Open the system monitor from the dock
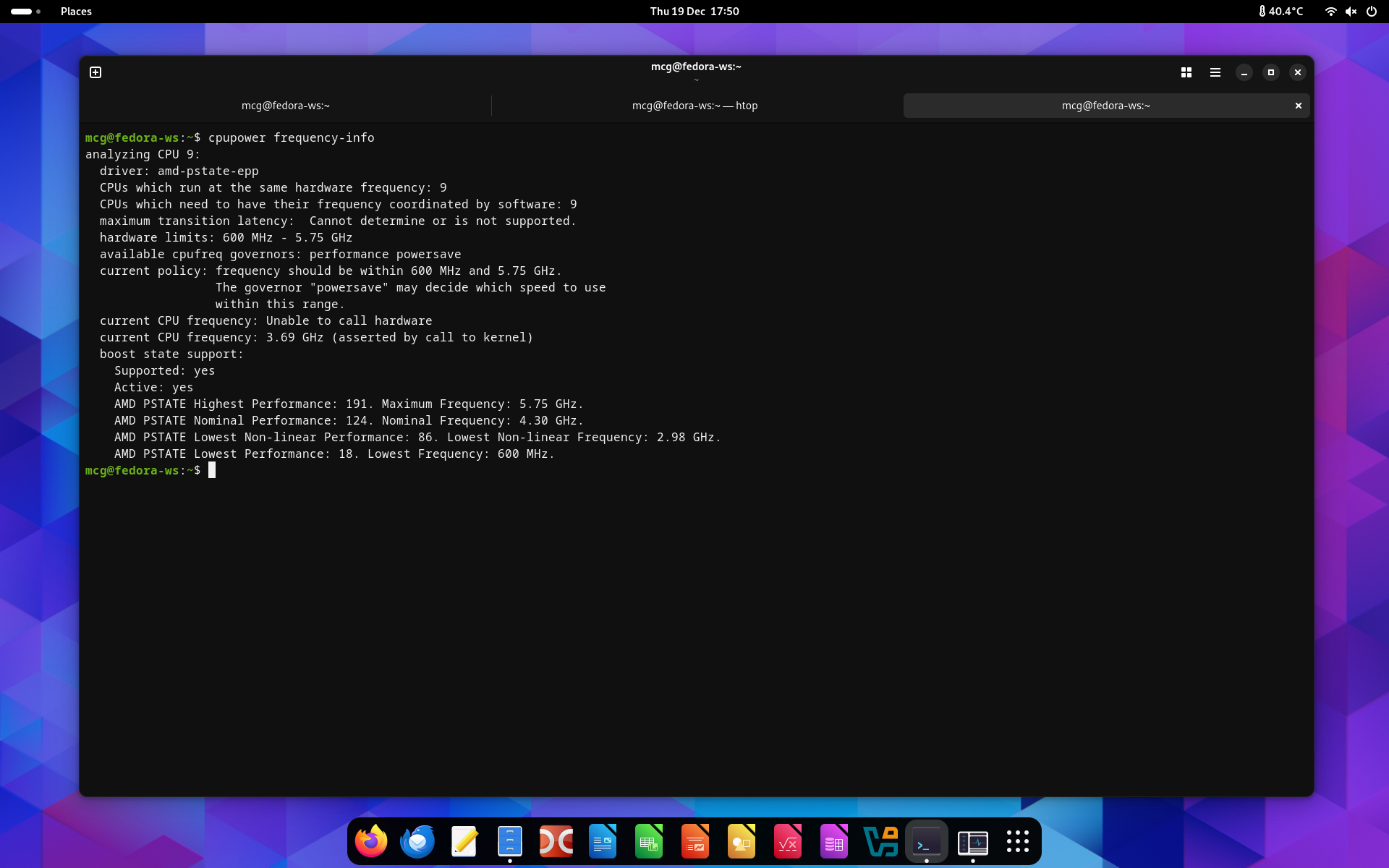The height and width of the screenshot is (868, 1389). [973, 841]
